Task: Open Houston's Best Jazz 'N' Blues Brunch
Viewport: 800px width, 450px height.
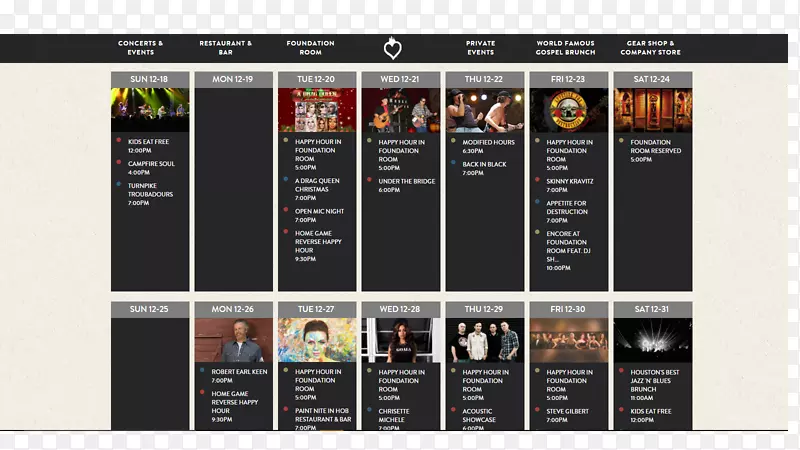Action: (x=655, y=385)
